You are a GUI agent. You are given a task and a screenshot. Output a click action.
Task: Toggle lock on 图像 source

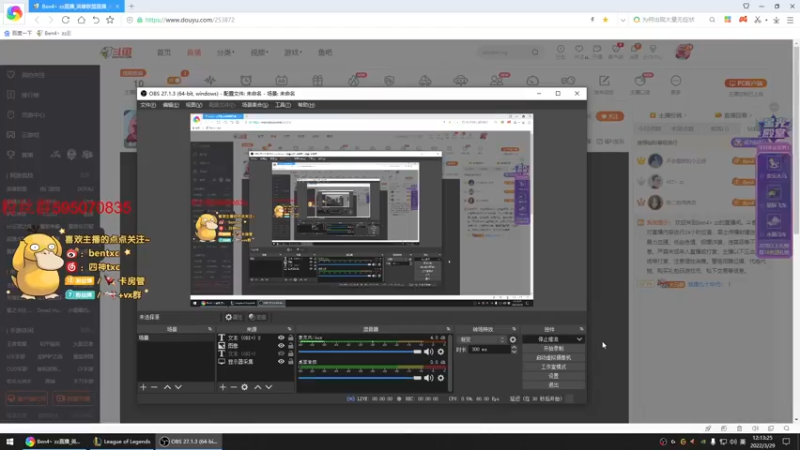291,345
